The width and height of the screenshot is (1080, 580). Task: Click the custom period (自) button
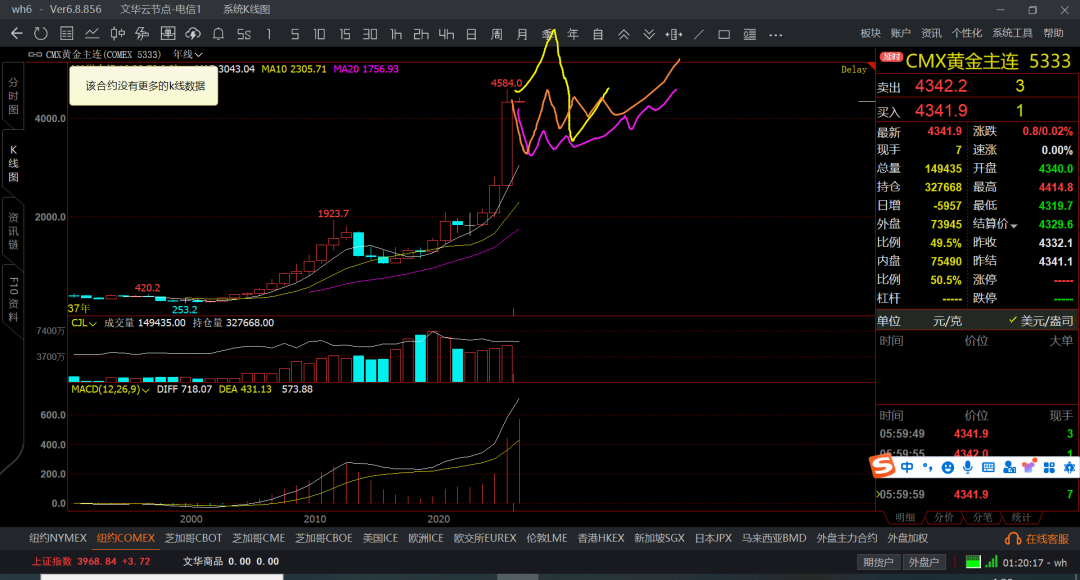(x=598, y=34)
